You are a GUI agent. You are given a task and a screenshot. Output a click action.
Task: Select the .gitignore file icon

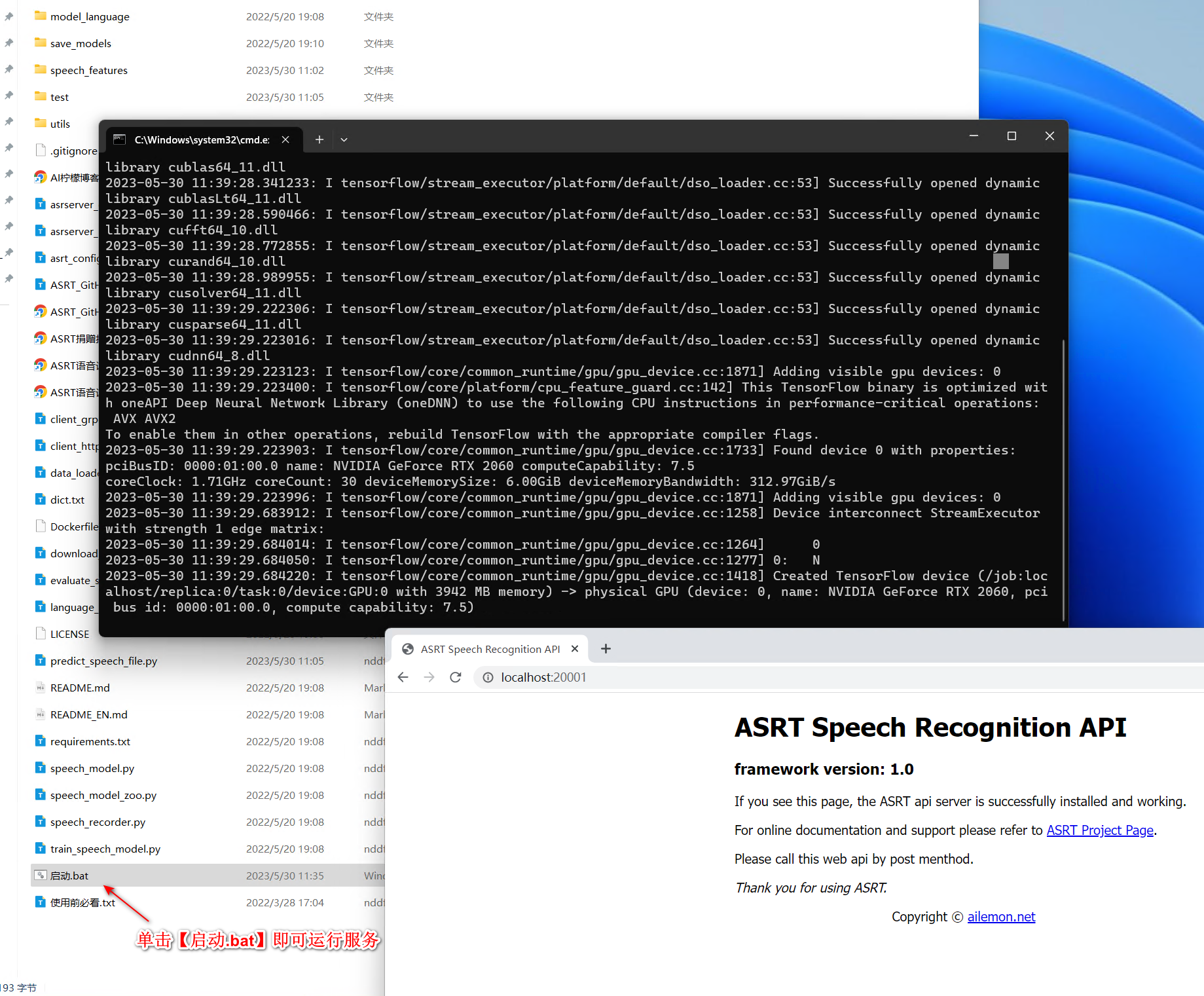[x=41, y=150]
